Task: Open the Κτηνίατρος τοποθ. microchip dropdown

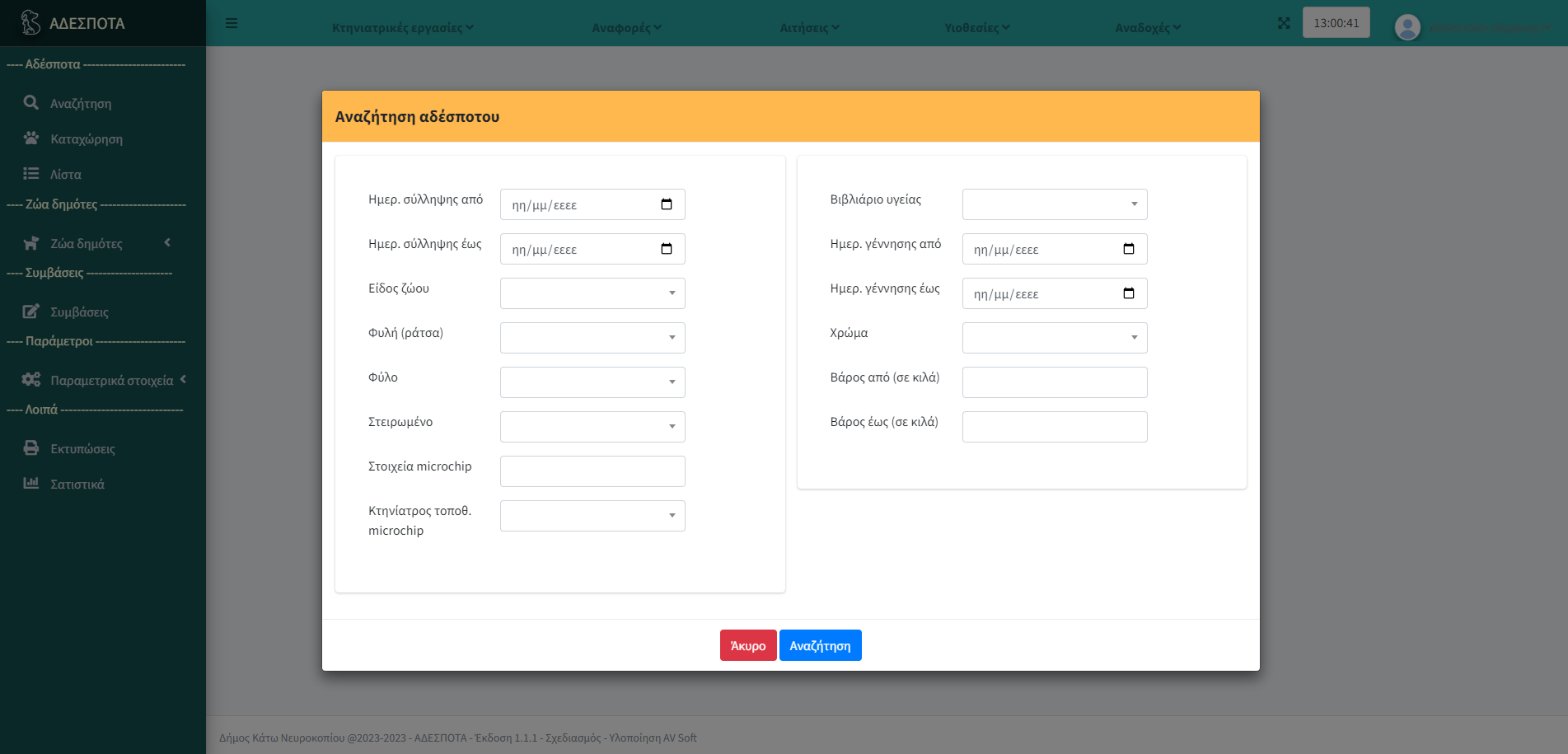Action: pos(592,516)
